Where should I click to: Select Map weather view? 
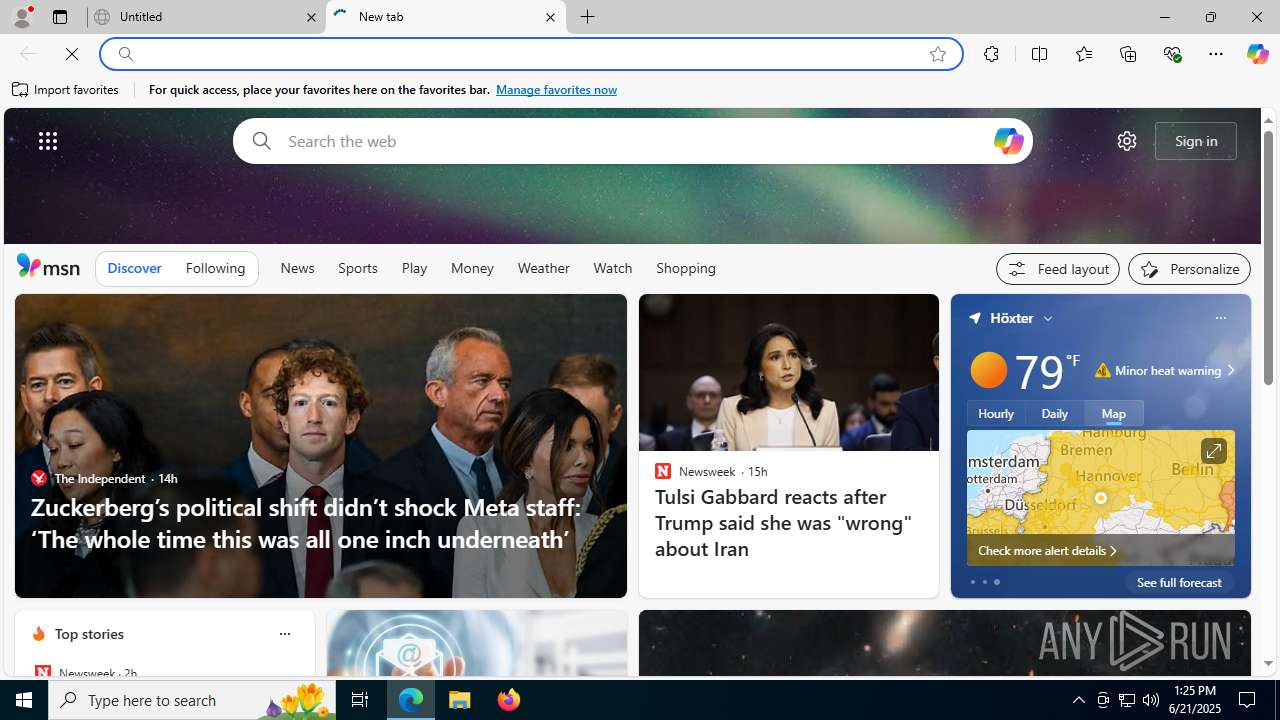click(1113, 413)
